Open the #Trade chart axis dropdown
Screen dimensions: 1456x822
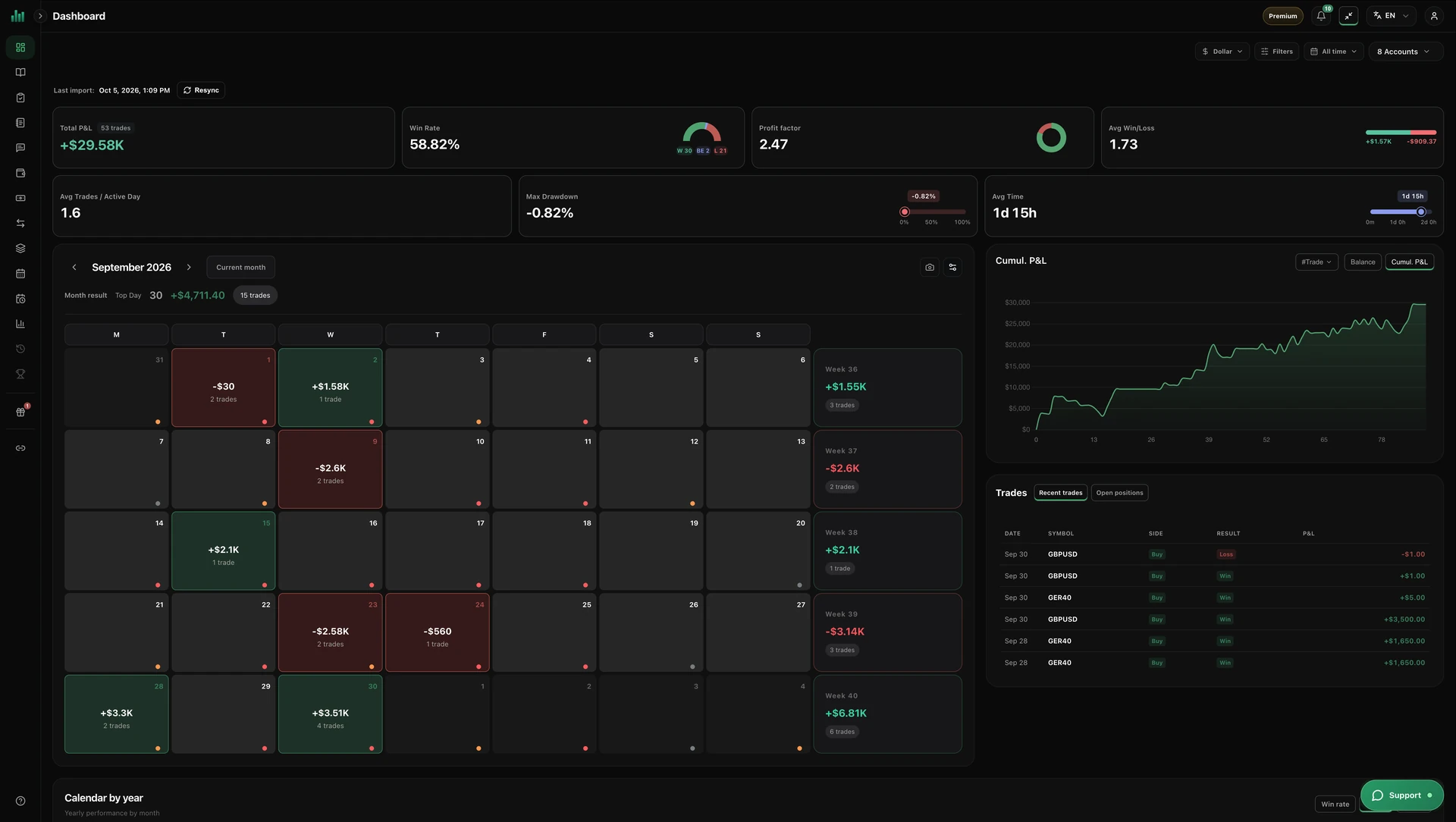(x=1316, y=262)
